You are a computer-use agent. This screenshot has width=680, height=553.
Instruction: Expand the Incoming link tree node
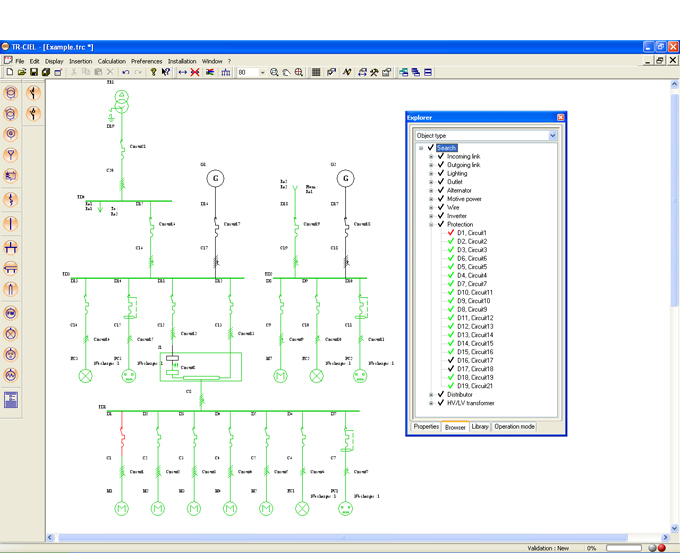431,157
